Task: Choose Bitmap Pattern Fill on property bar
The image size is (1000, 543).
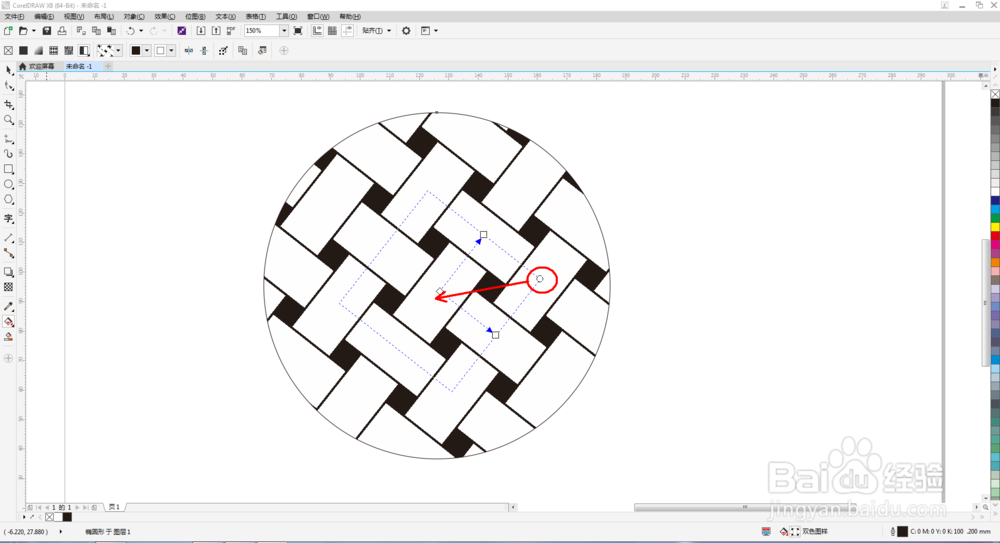Action: tap(68, 50)
